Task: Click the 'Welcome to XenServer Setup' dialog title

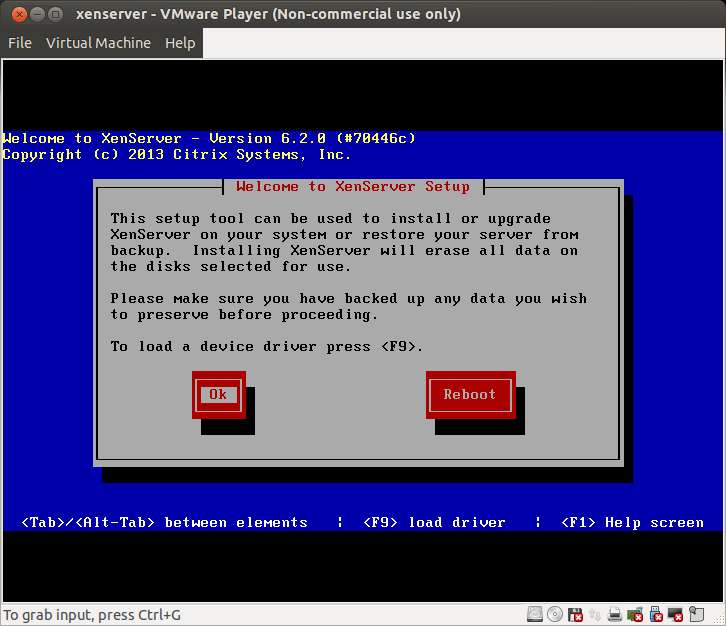Action: pyautogui.click(x=353, y=187)
